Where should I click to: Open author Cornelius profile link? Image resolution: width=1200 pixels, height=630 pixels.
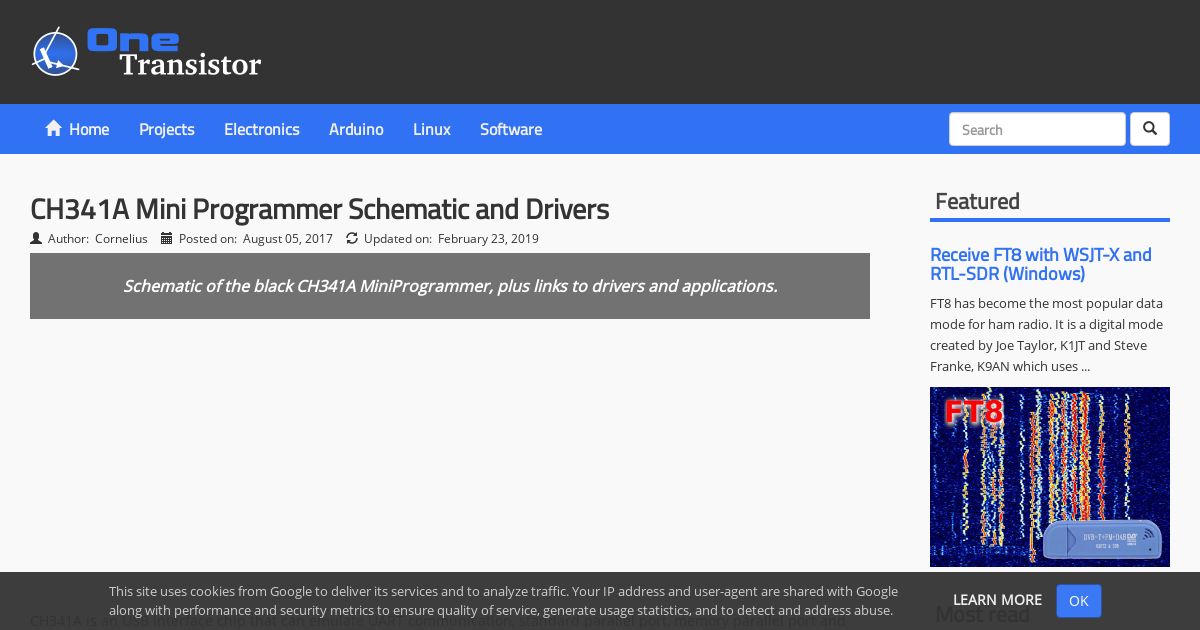point(121,238)
